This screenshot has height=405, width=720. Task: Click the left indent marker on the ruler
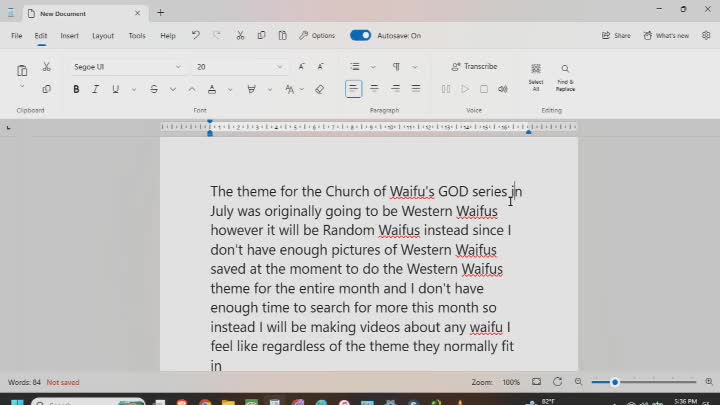(x=210, y=133)
